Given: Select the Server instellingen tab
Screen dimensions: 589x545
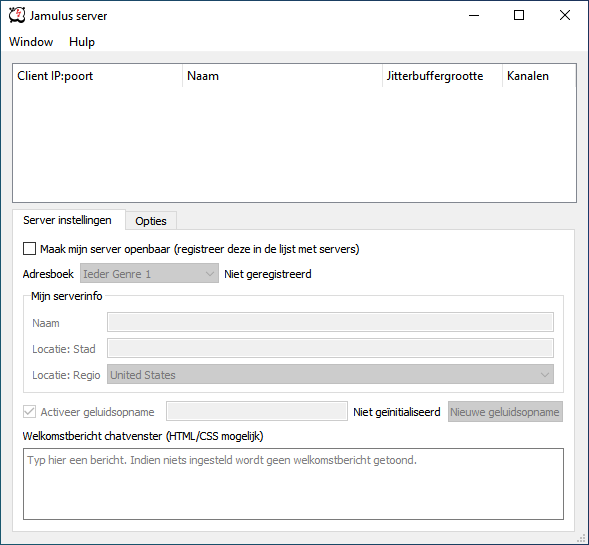Looking at the screenshot, I should 69,220.
